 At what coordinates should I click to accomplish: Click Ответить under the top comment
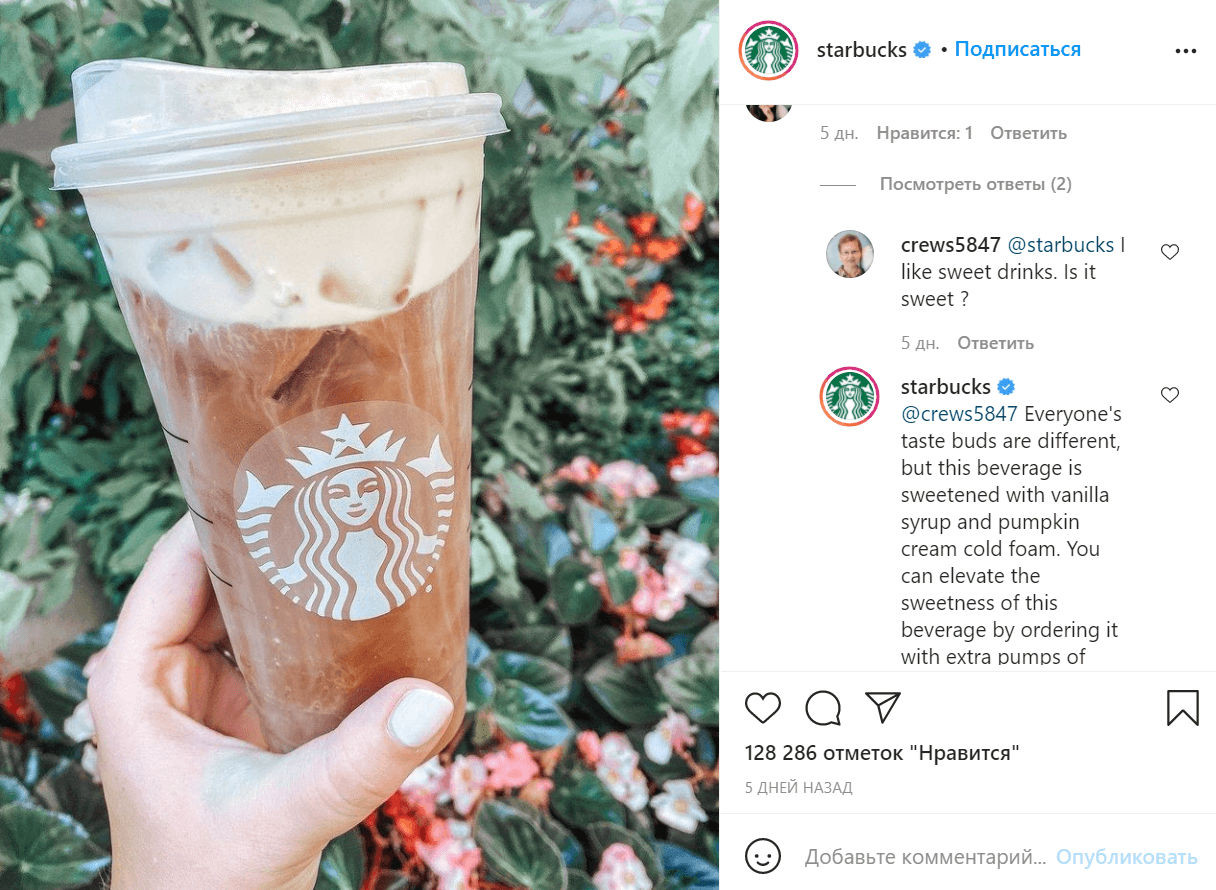pos(1029,133)
